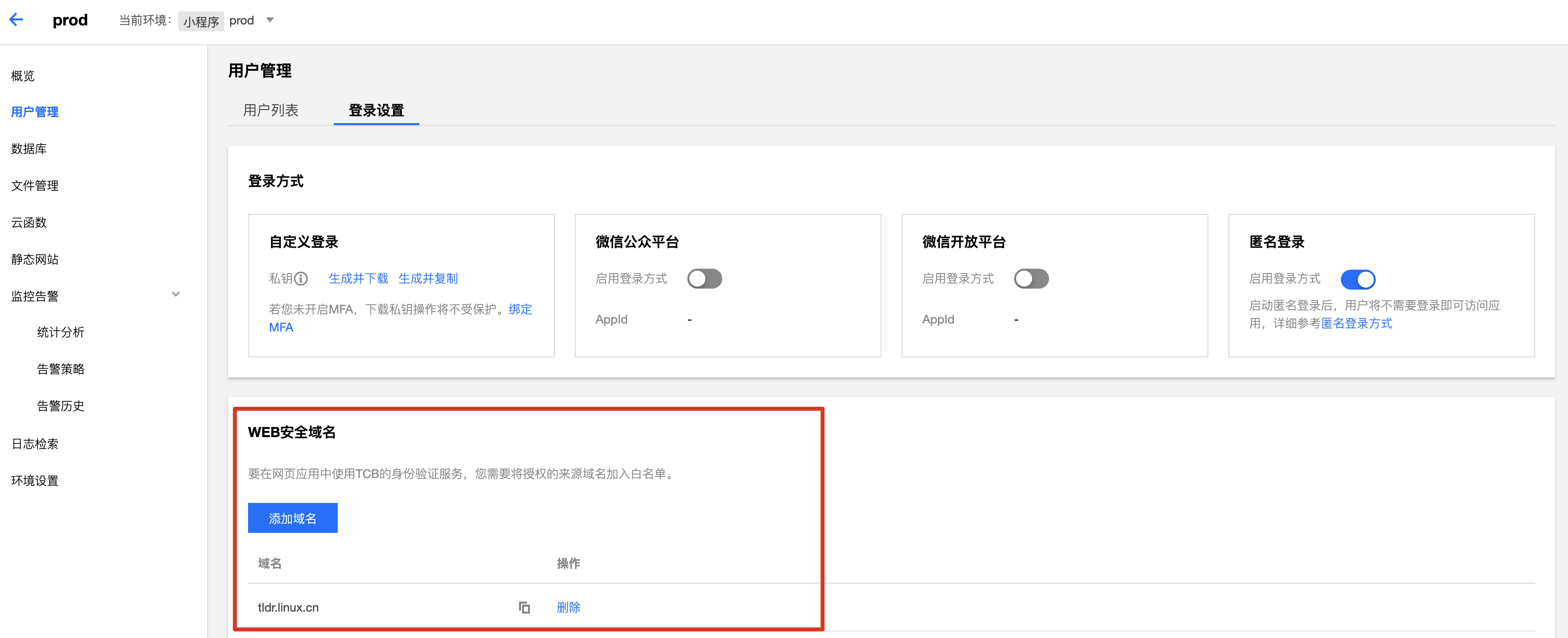
Task: Open the current environment dropdown arrow
Action: 269,20
